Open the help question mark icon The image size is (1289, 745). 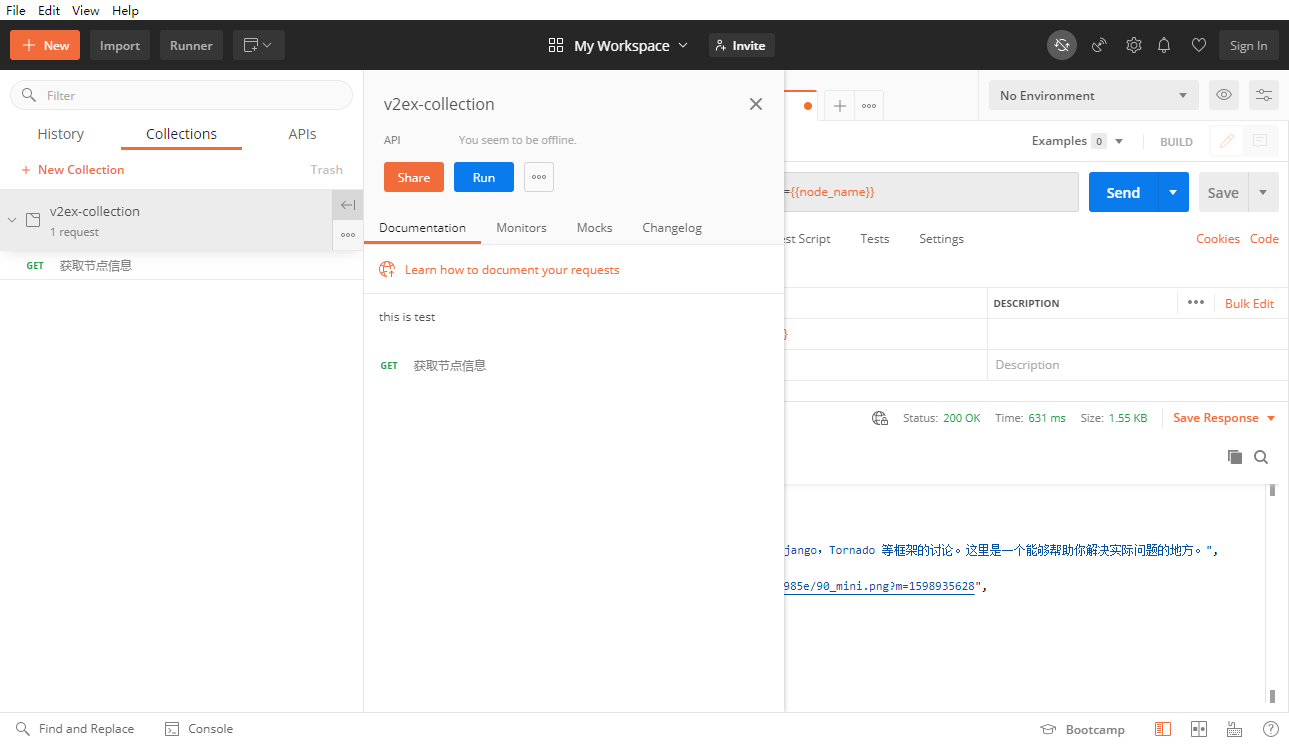(x=1271, y=729)
